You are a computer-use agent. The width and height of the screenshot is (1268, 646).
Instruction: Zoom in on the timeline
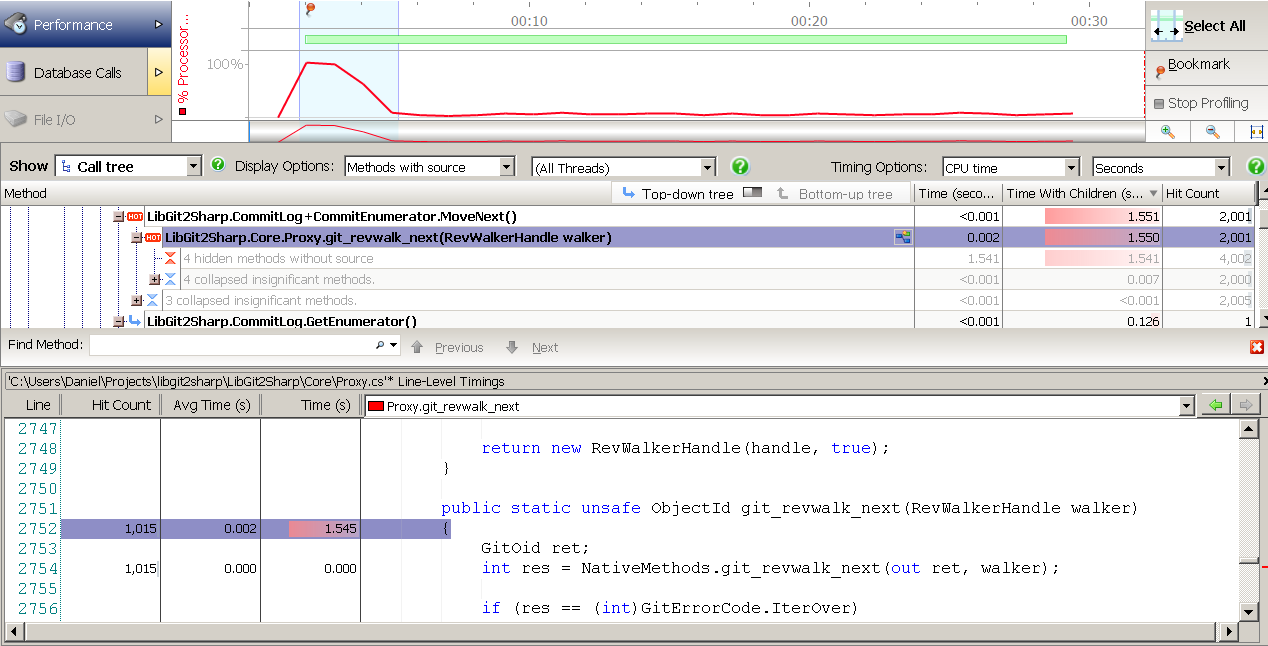click(x=1167, y=131)
